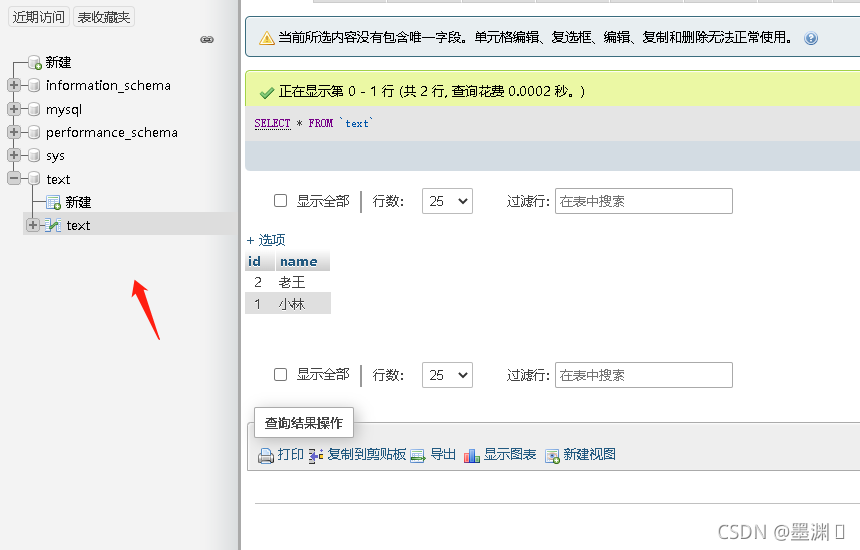
Task: Click the Export icon in results operations
Action: (x=418, y=455)
